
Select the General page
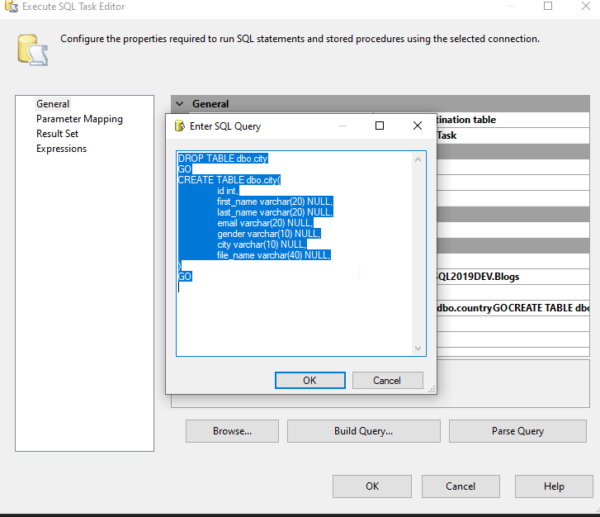[x=53, y=104]
